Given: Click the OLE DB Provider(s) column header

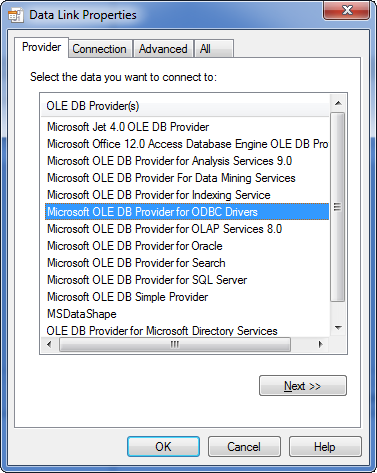Looking at the screenshot, I should pyautogui.click(x=185, y=106).
